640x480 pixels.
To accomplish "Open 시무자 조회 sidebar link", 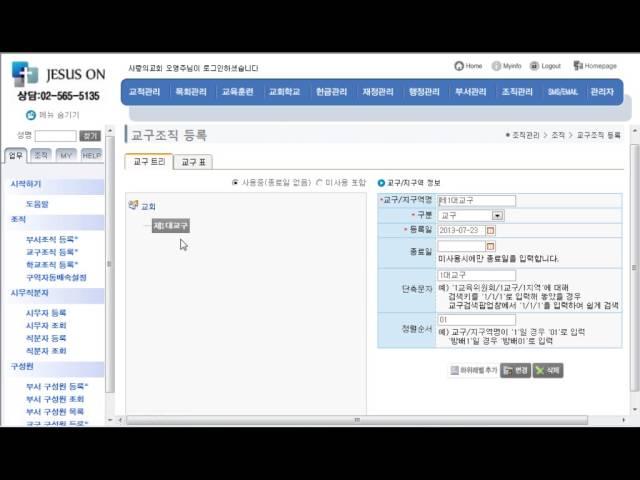I will pyautogui.click(x=46, y=326).
